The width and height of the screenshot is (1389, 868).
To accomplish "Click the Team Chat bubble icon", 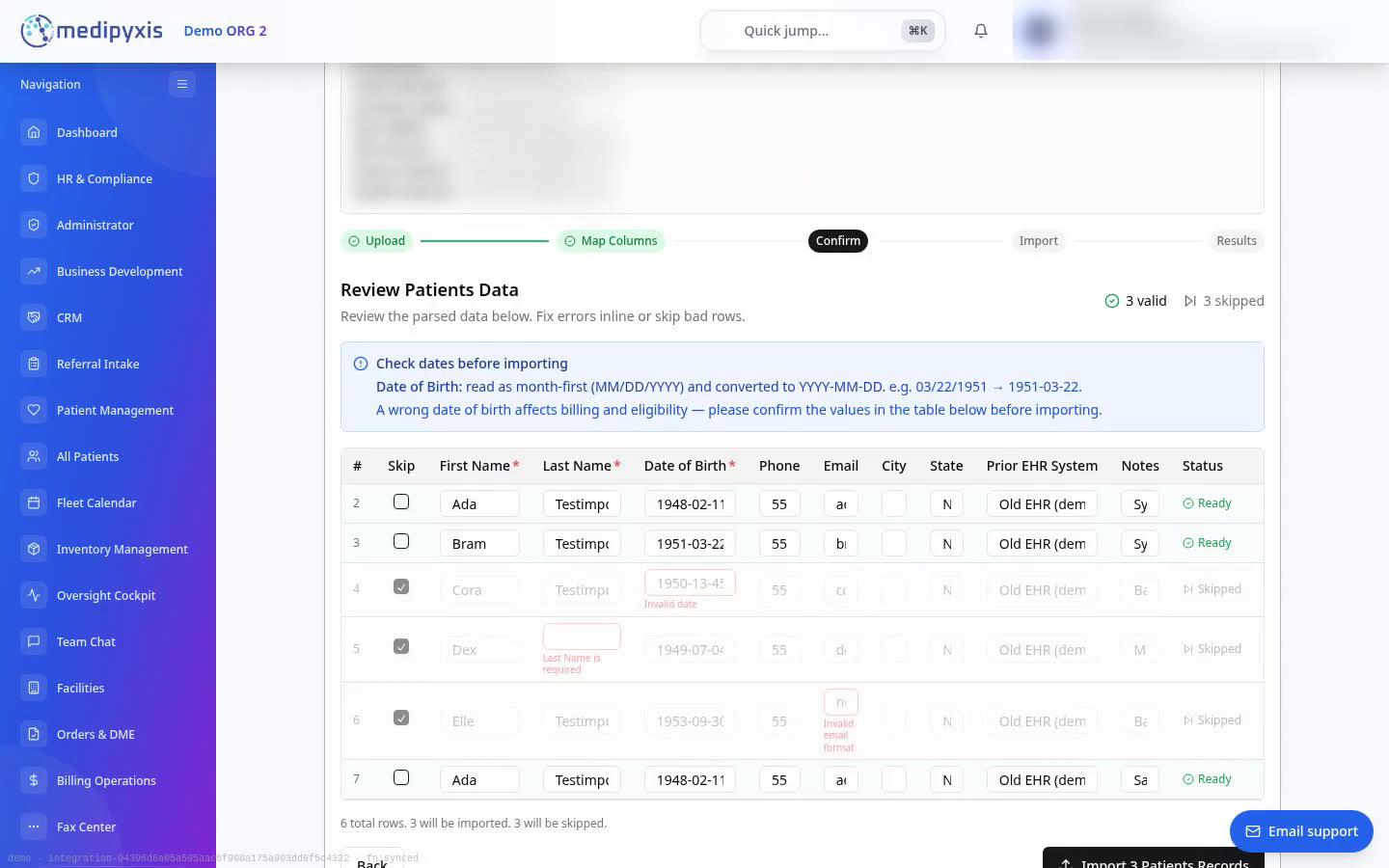I will [x=34, y=641].
